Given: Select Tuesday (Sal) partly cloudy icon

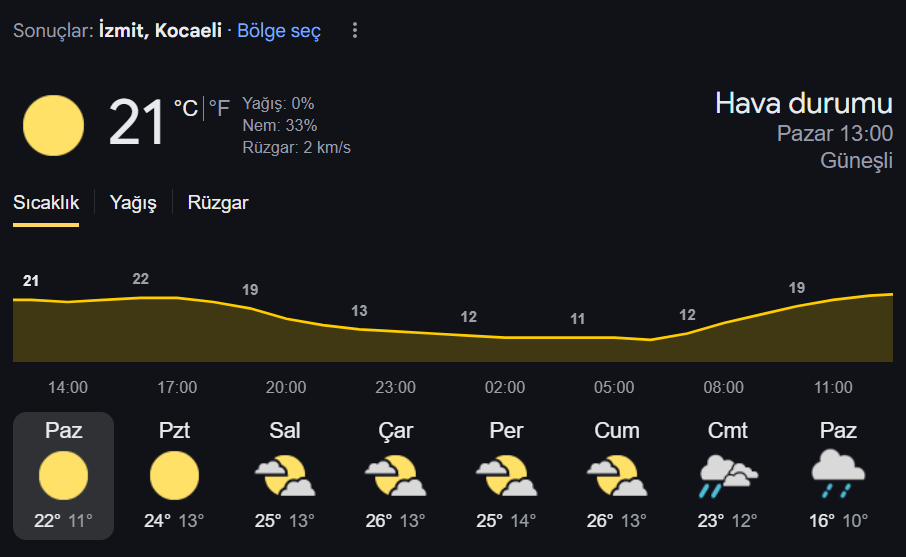Looking at the screenshot, I should point(285,476).
